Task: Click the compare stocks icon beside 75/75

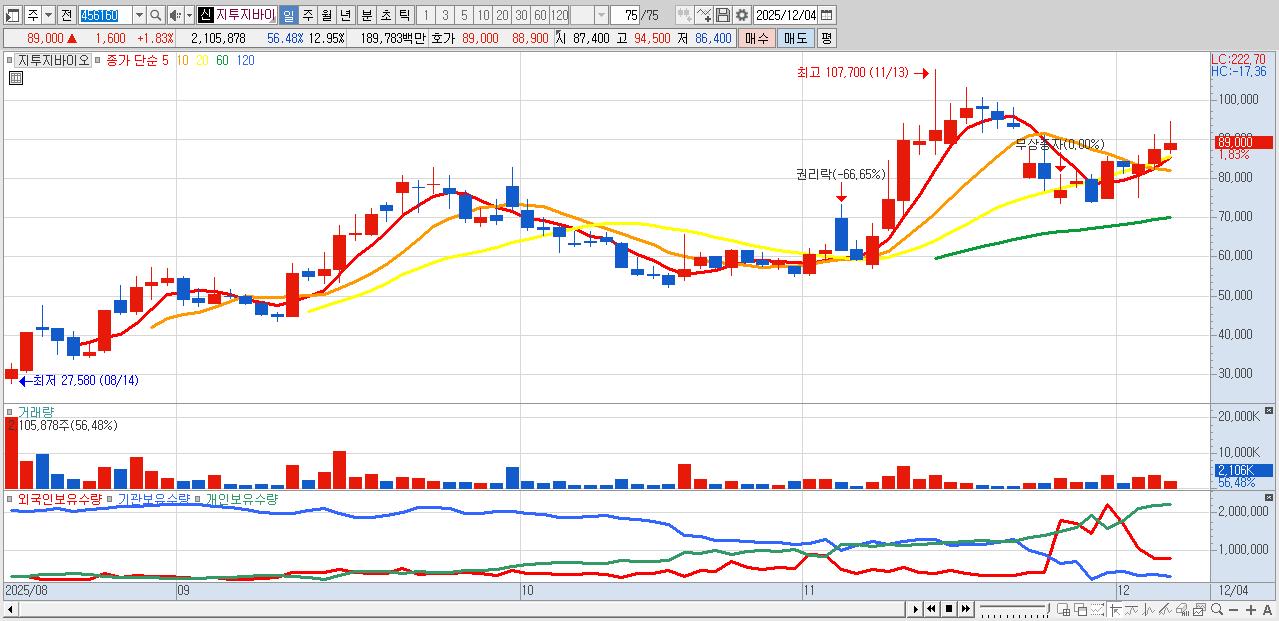Action: 685,15
